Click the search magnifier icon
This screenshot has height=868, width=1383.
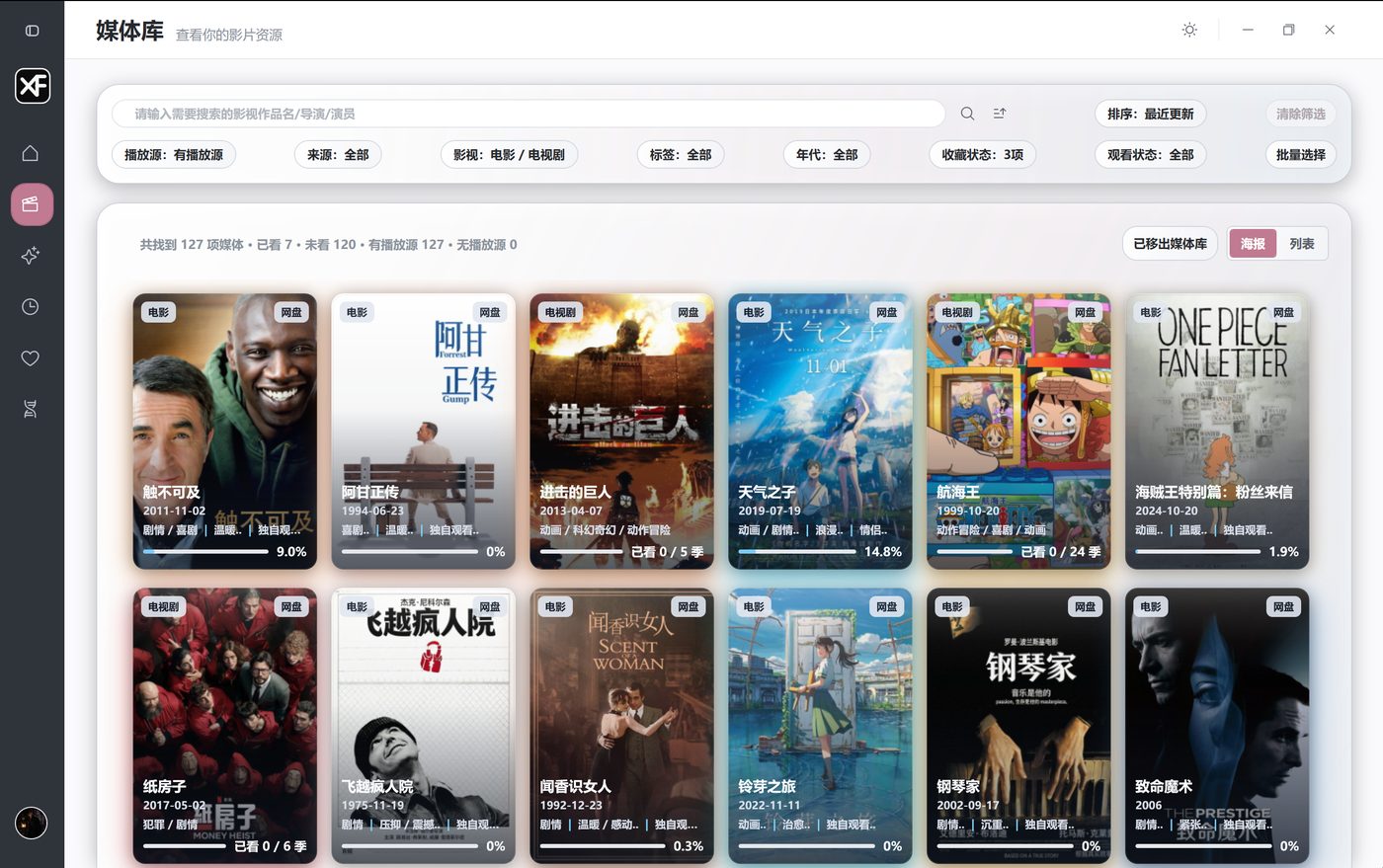pyautogui.click(x=968, y=114)
